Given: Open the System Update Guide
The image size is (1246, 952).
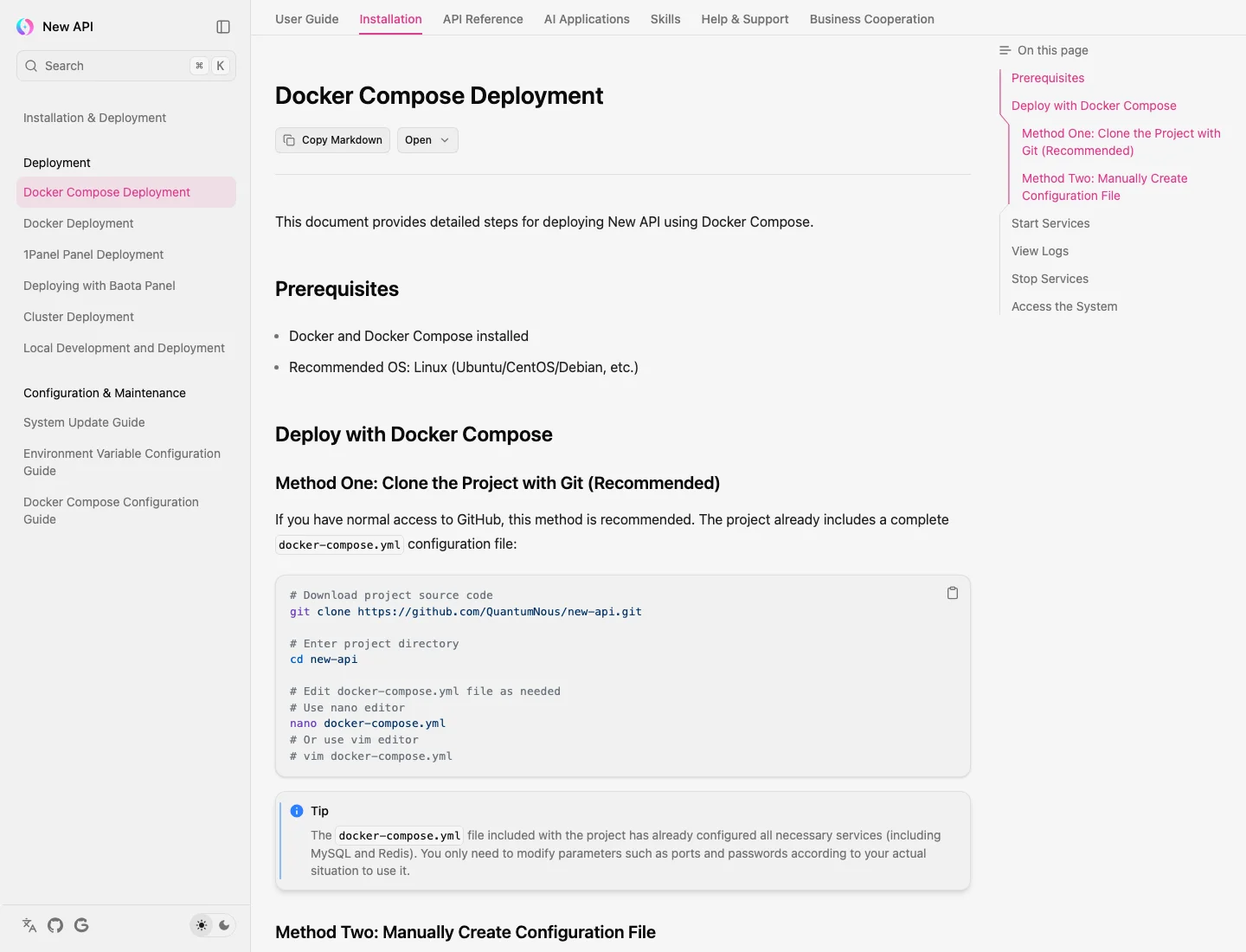Looking at the screenshot, I should tap(126, 422).
